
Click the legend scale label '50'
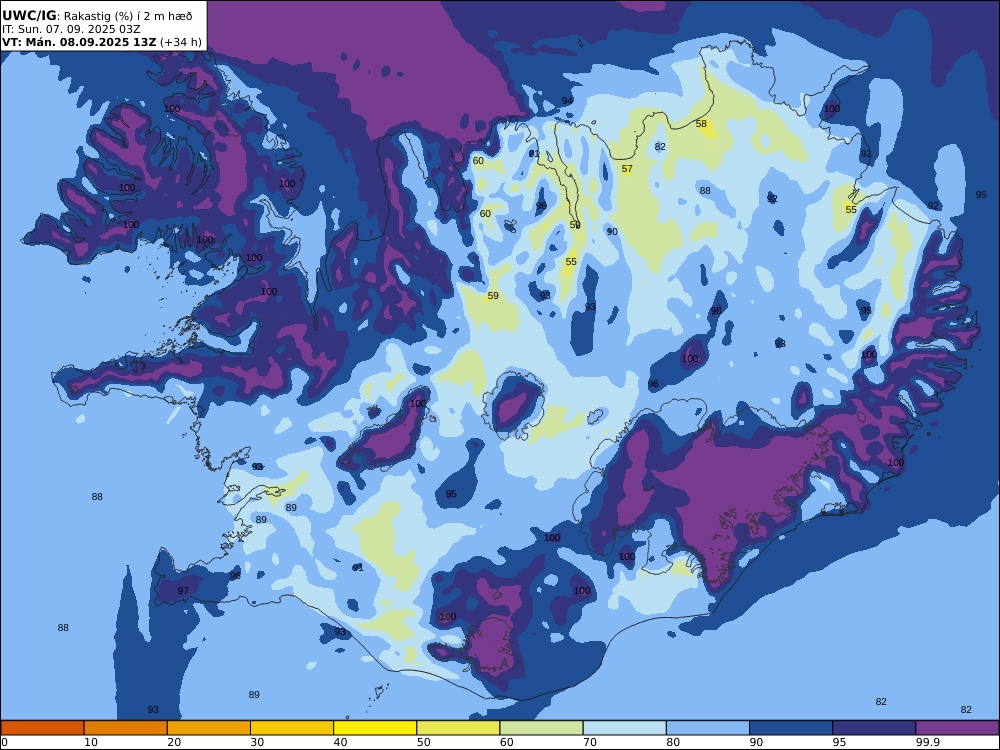pos(423,742)
